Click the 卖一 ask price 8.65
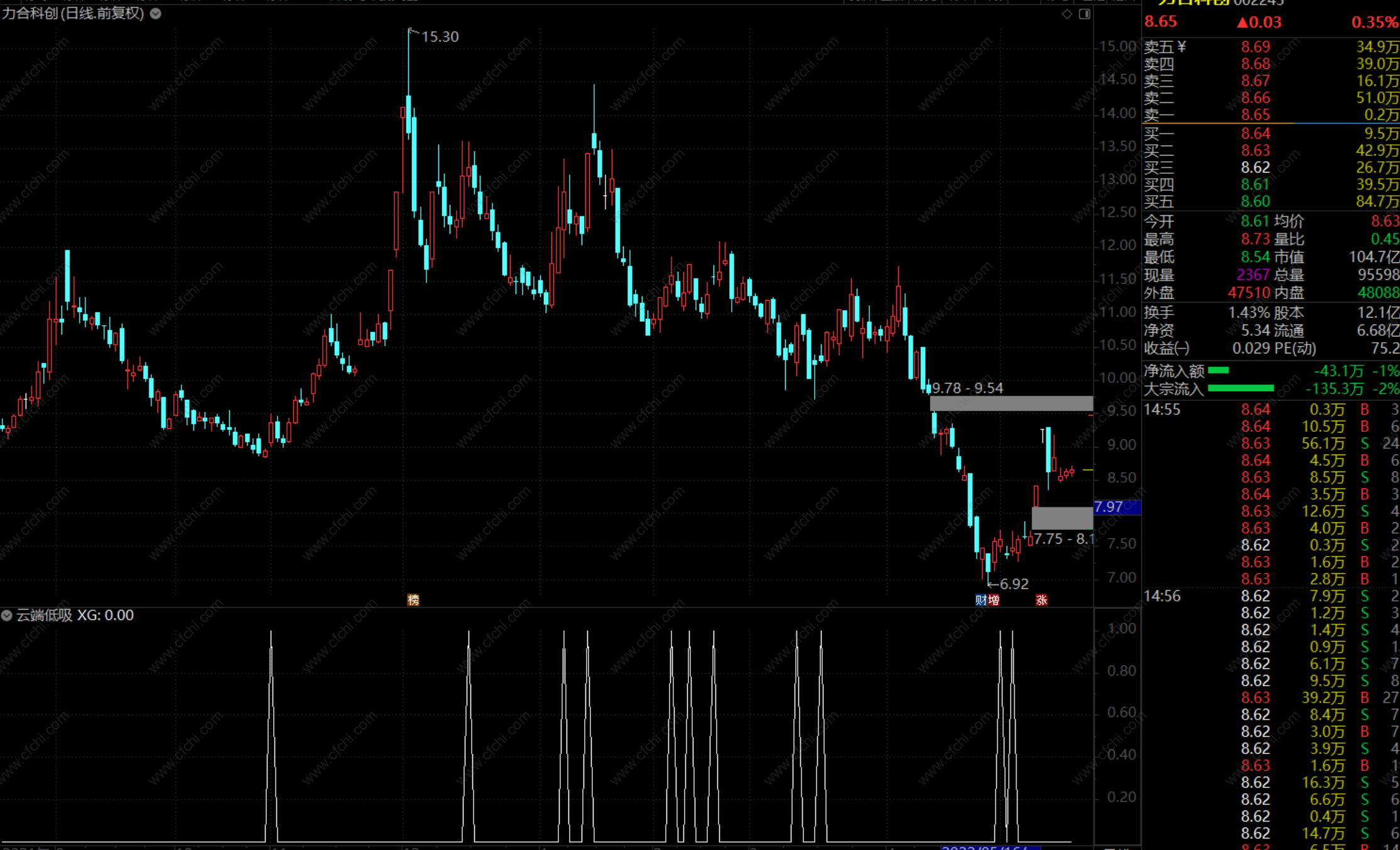The height and width of the screenshot is (850, 1400). click(1255, 115)
